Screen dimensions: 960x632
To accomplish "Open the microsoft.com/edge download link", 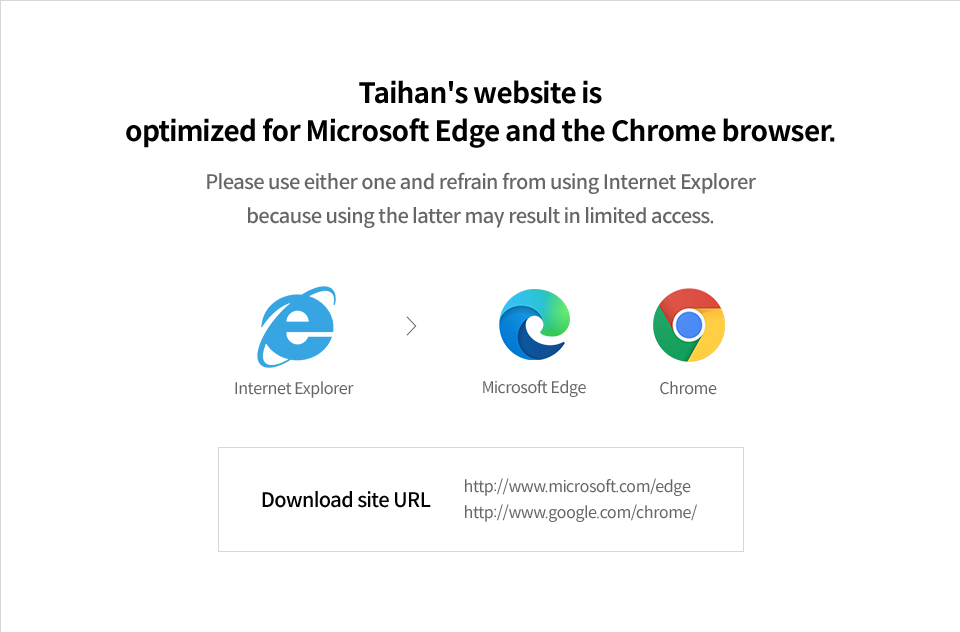I will click(577, 486).
